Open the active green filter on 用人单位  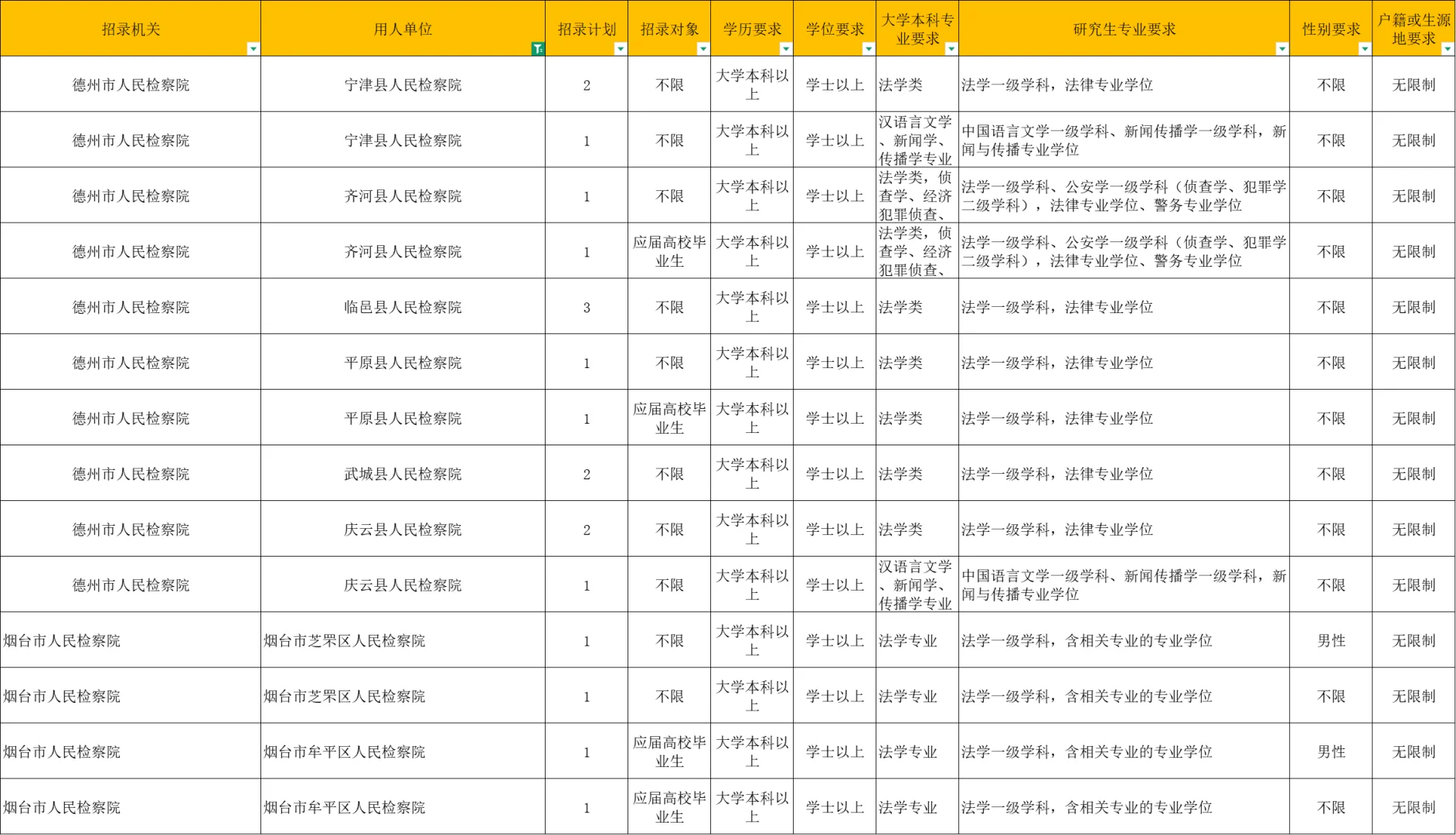(x=538, y=49)
